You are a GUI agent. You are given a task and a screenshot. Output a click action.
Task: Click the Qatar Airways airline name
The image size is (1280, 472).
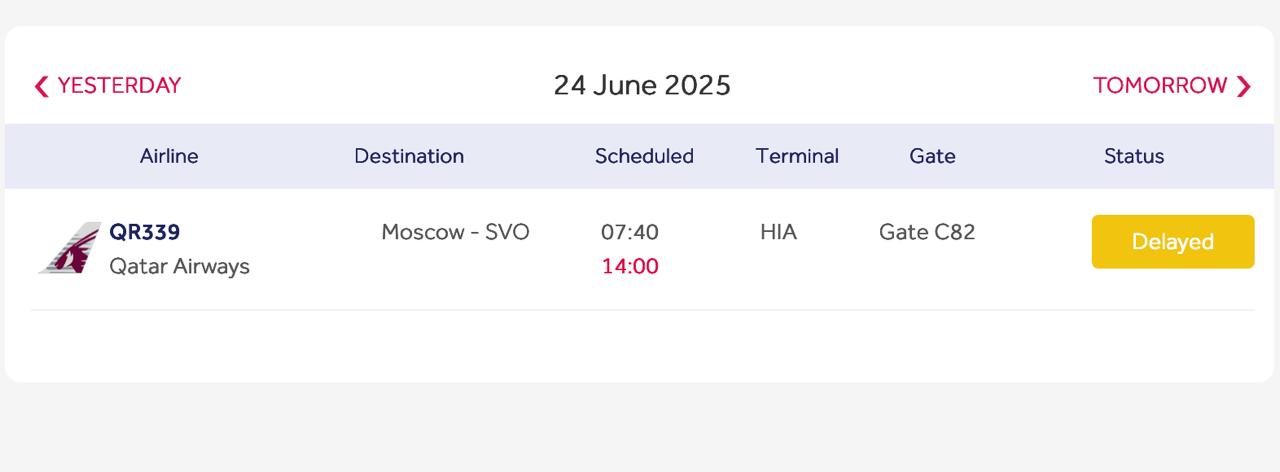[179, 266]
